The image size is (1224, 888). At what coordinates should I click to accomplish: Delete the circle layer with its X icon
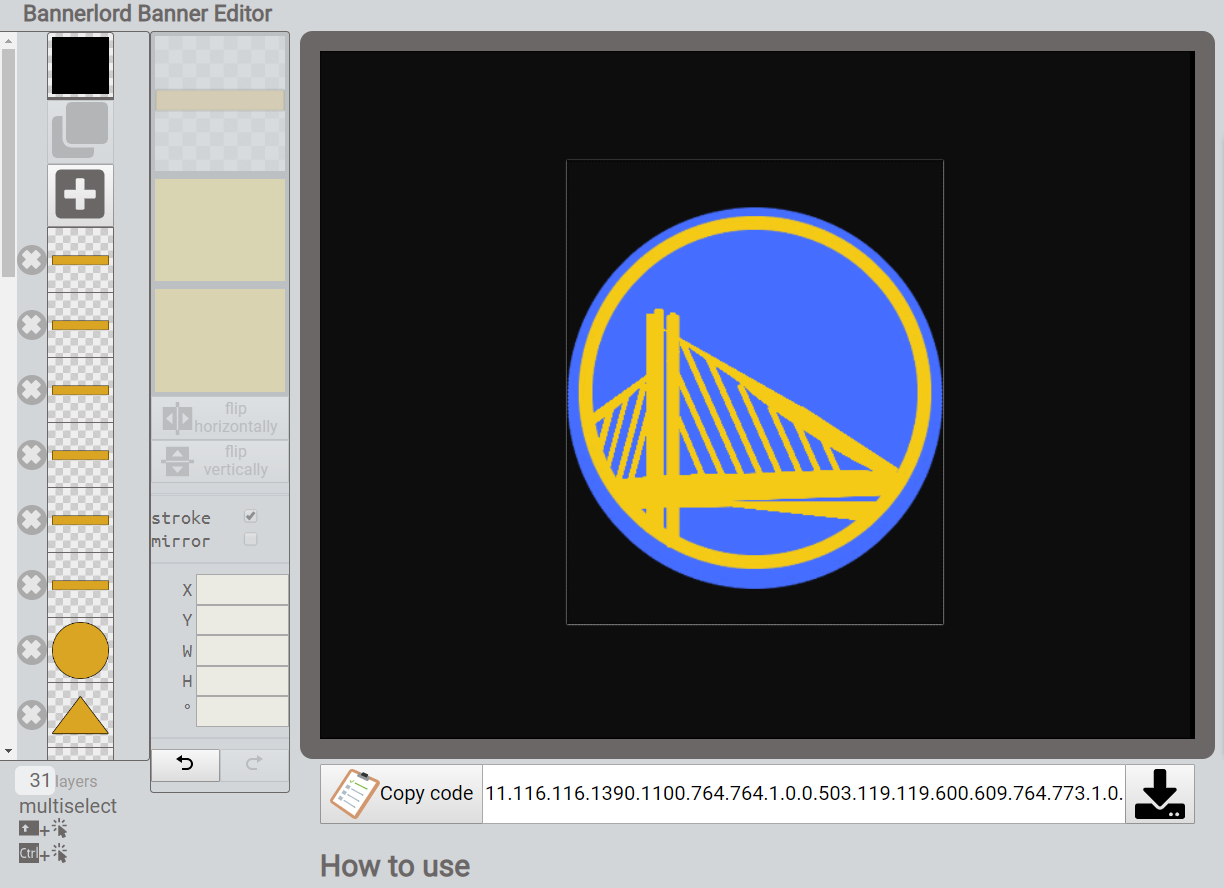click(x=32, y=650)
